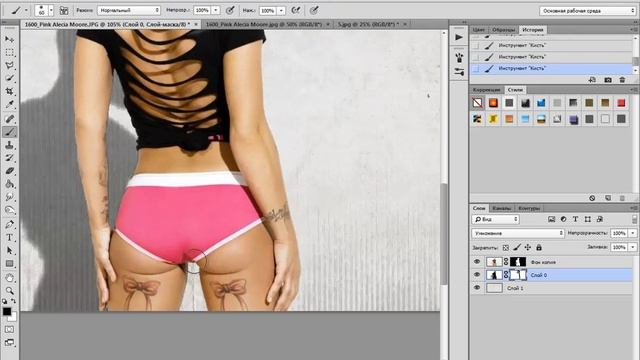Select the Rectangle shape tool
Image resolution: width=640 pixels, height=360 pixels.
pyautogui.click(x=9, y=264)
